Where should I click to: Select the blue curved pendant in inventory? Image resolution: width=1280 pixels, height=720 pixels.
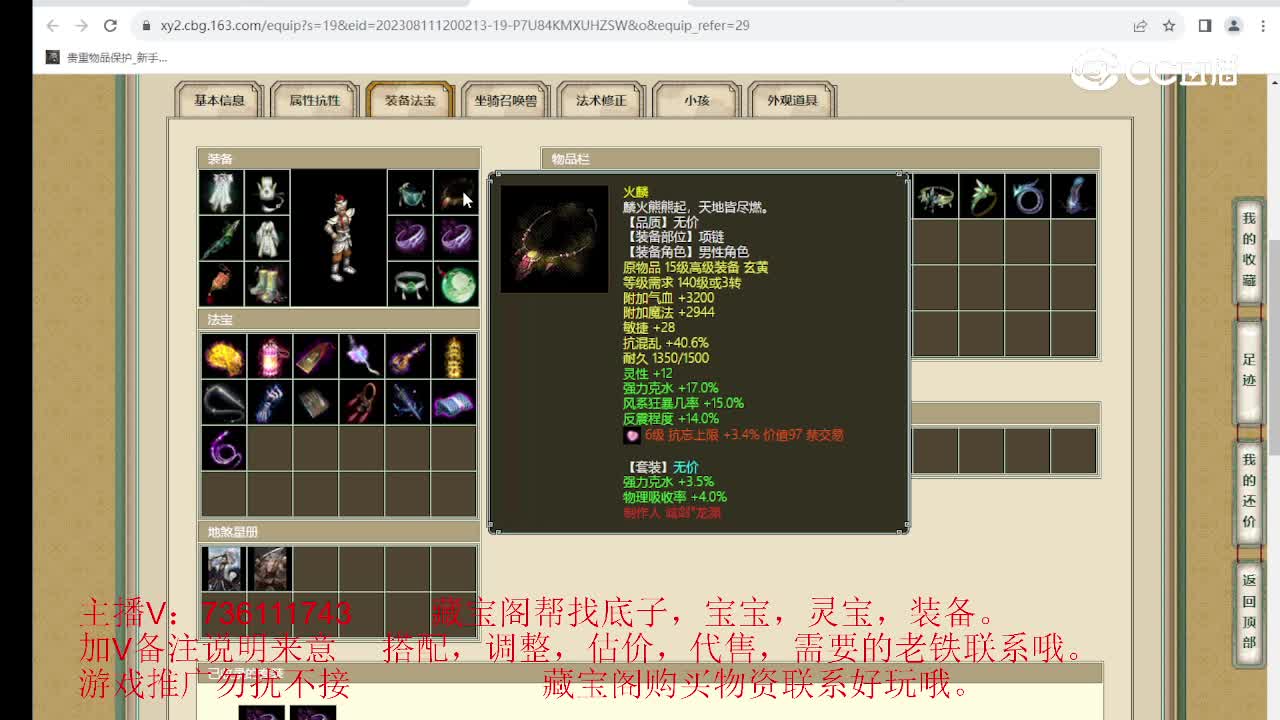click(1073, 196)
